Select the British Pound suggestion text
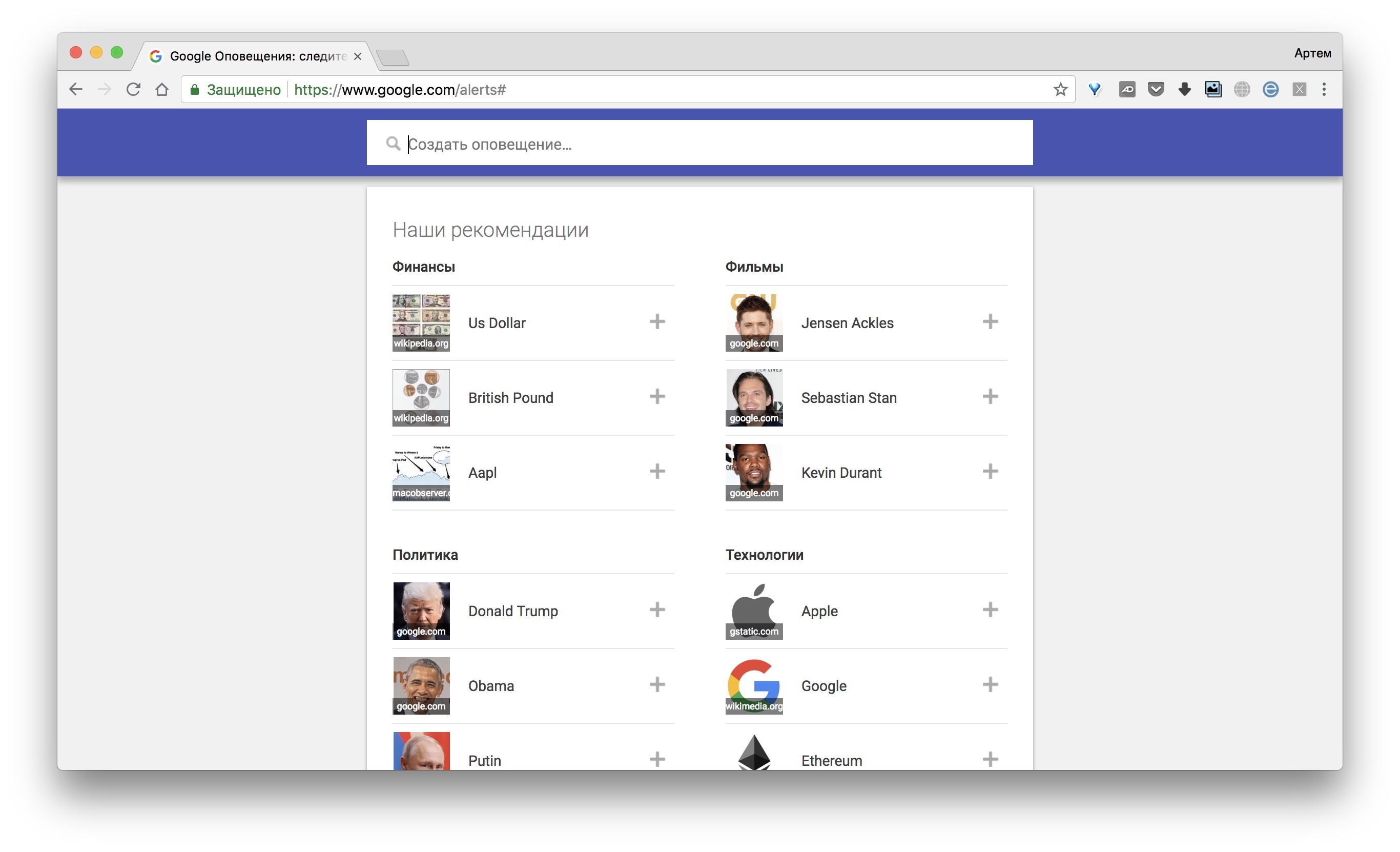The width and height of the screenshot is (1400, 852). (x=510, y=397)
